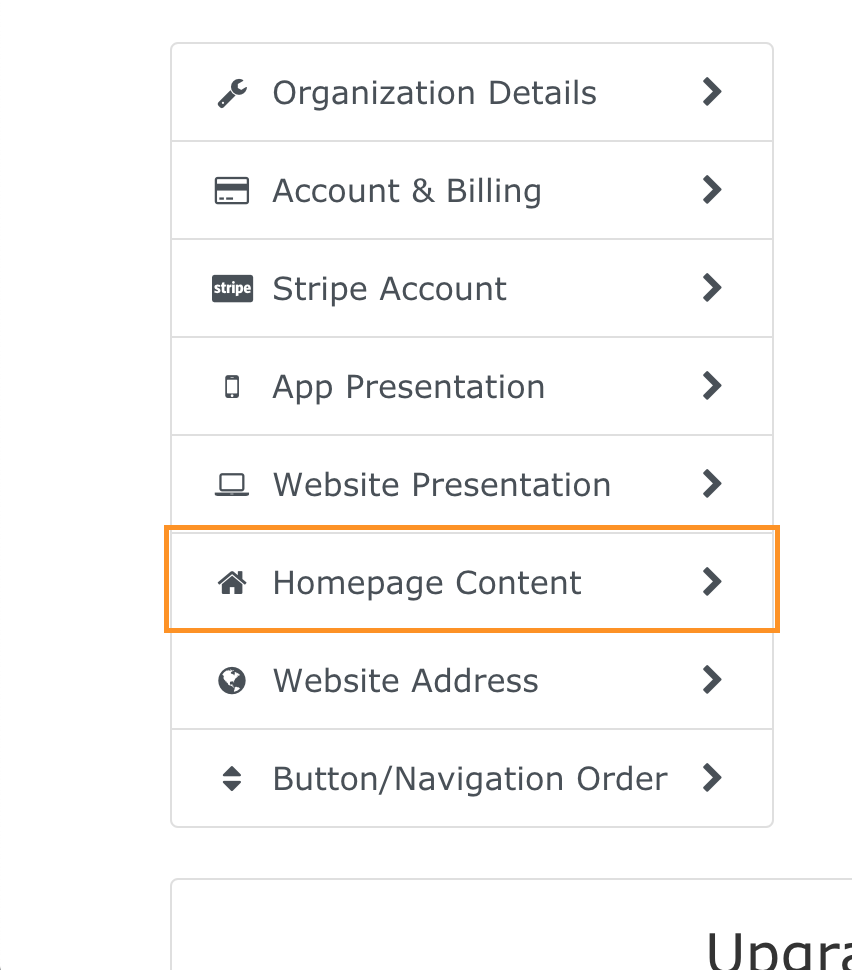Click the credit card icon

[x=232, y=191]
